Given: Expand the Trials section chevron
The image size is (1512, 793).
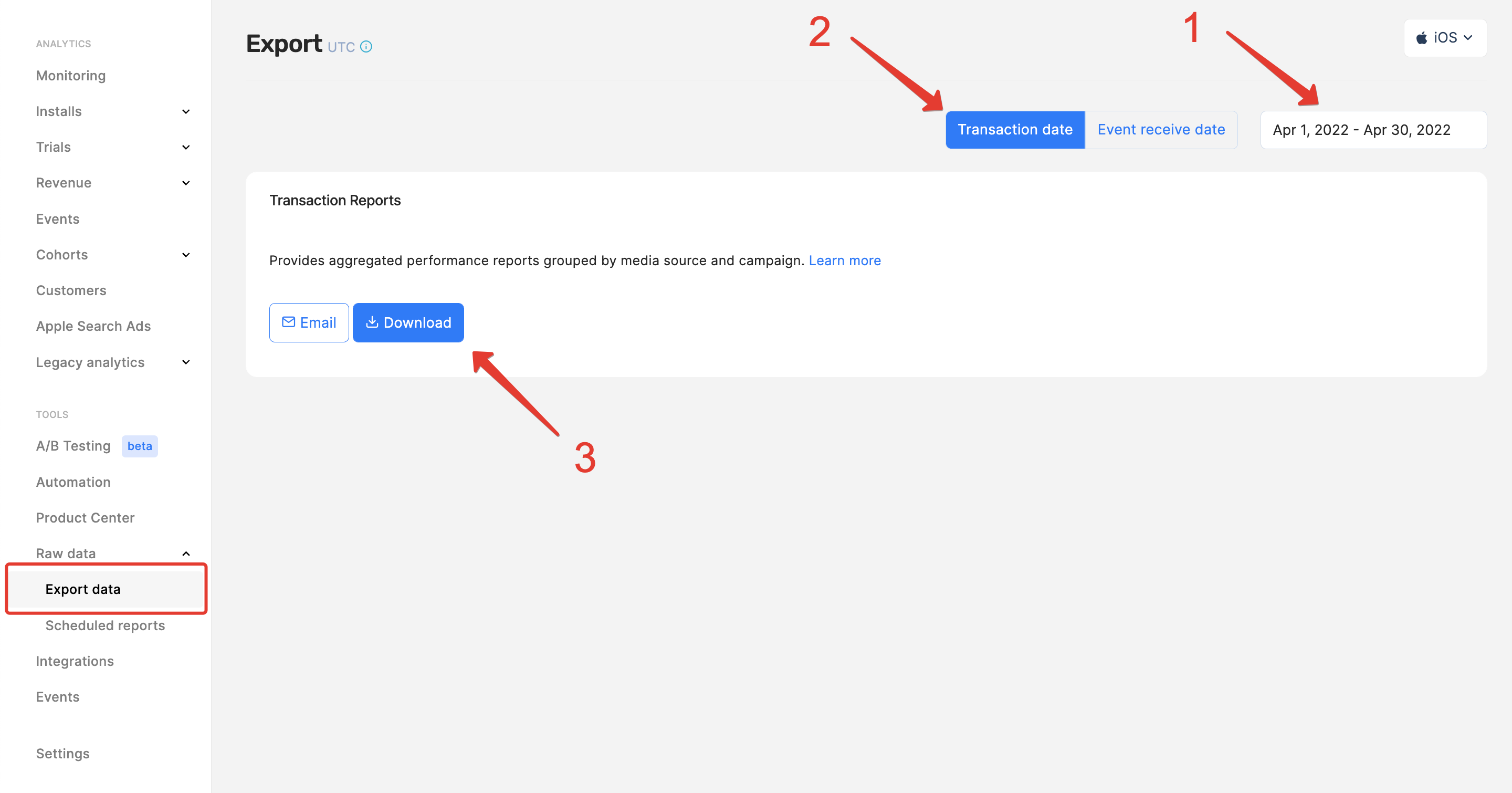Looking at the screenshot, I should pos(186,148).
